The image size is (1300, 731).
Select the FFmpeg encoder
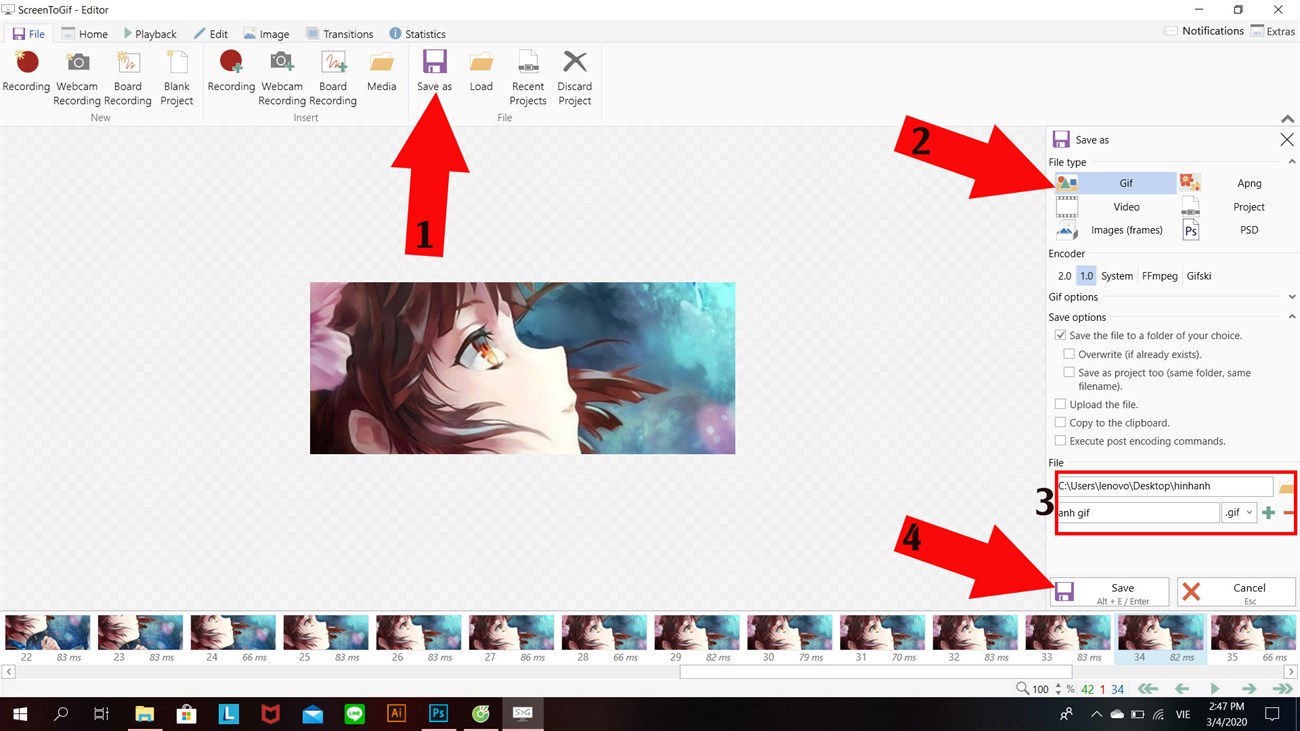pos(1159,276)
